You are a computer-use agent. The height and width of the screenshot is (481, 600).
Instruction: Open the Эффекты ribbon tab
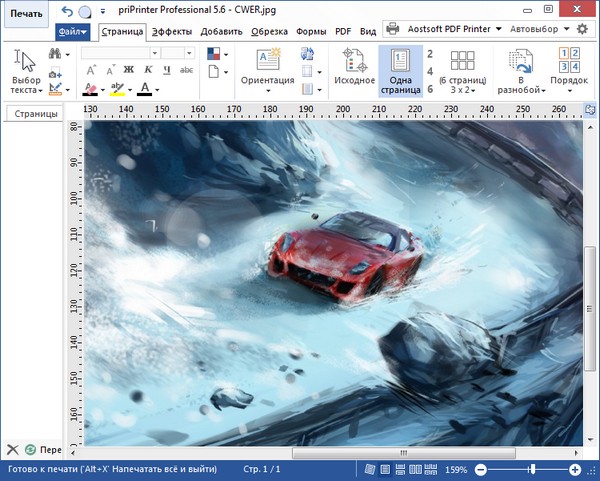click(172, 31)
